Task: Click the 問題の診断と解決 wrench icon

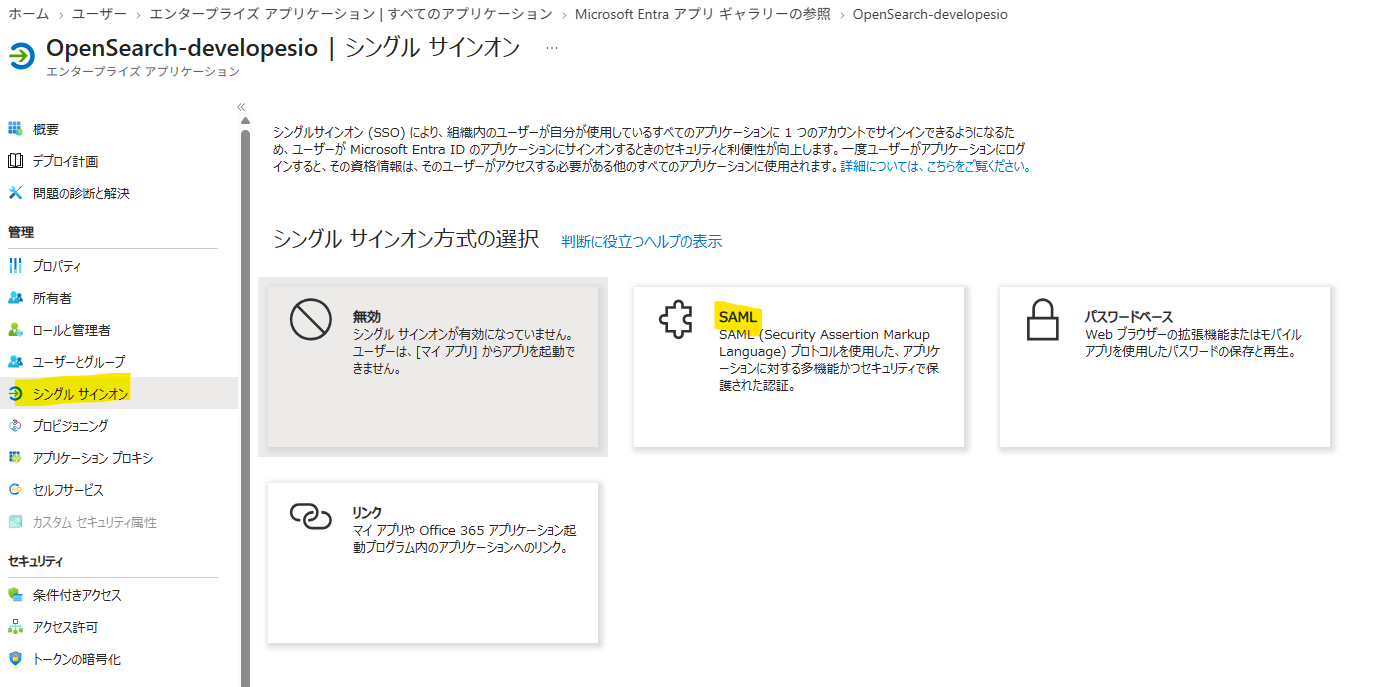Action: [x=15, y=193]
